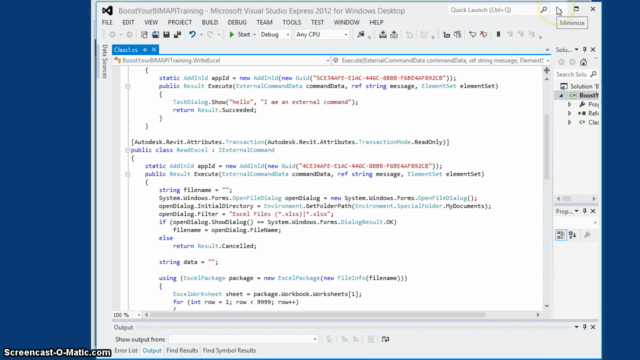Save the current file with floppy icon

pos(167,35)
